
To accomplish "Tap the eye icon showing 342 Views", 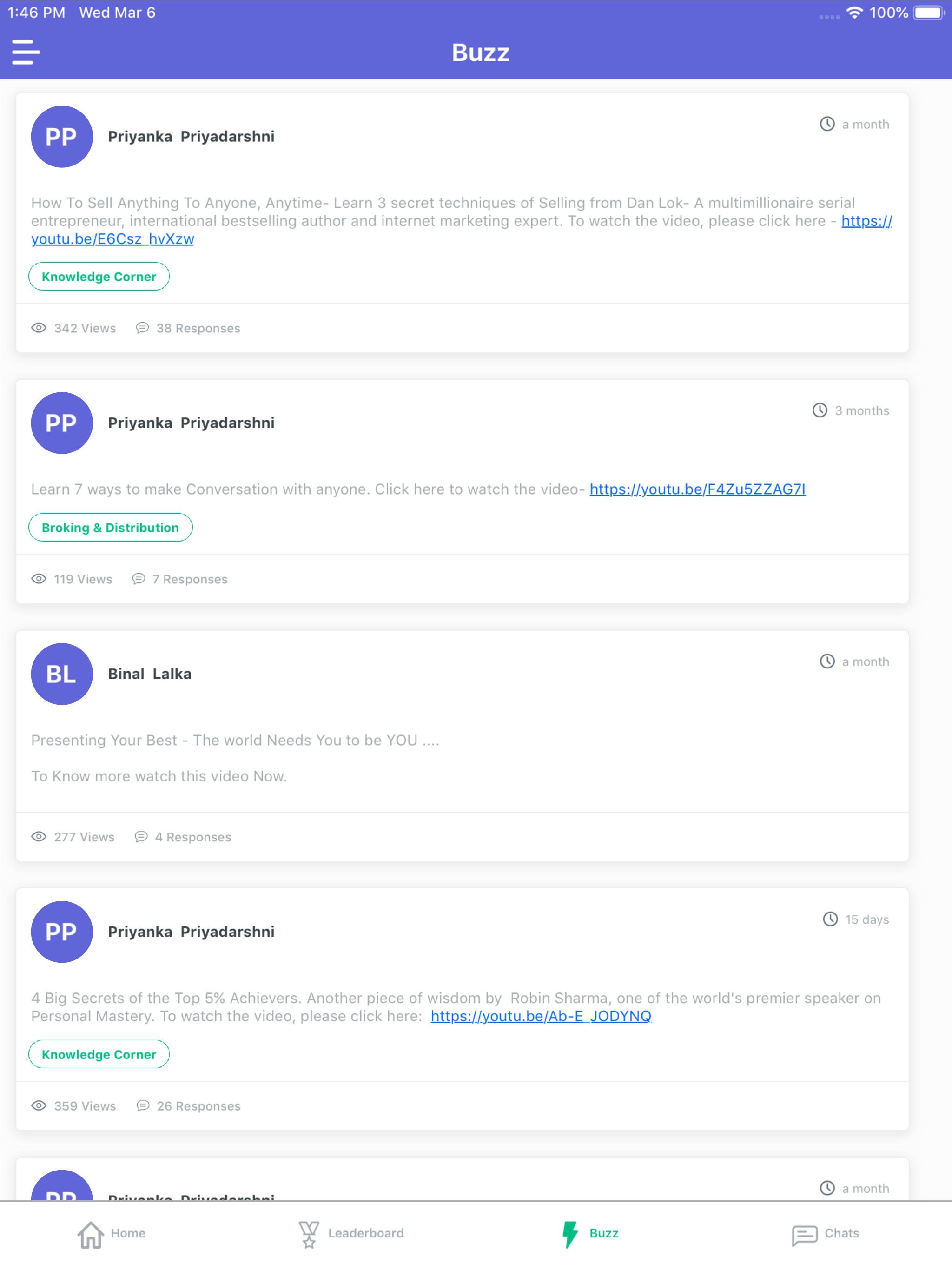I will (x=39, y=327).
